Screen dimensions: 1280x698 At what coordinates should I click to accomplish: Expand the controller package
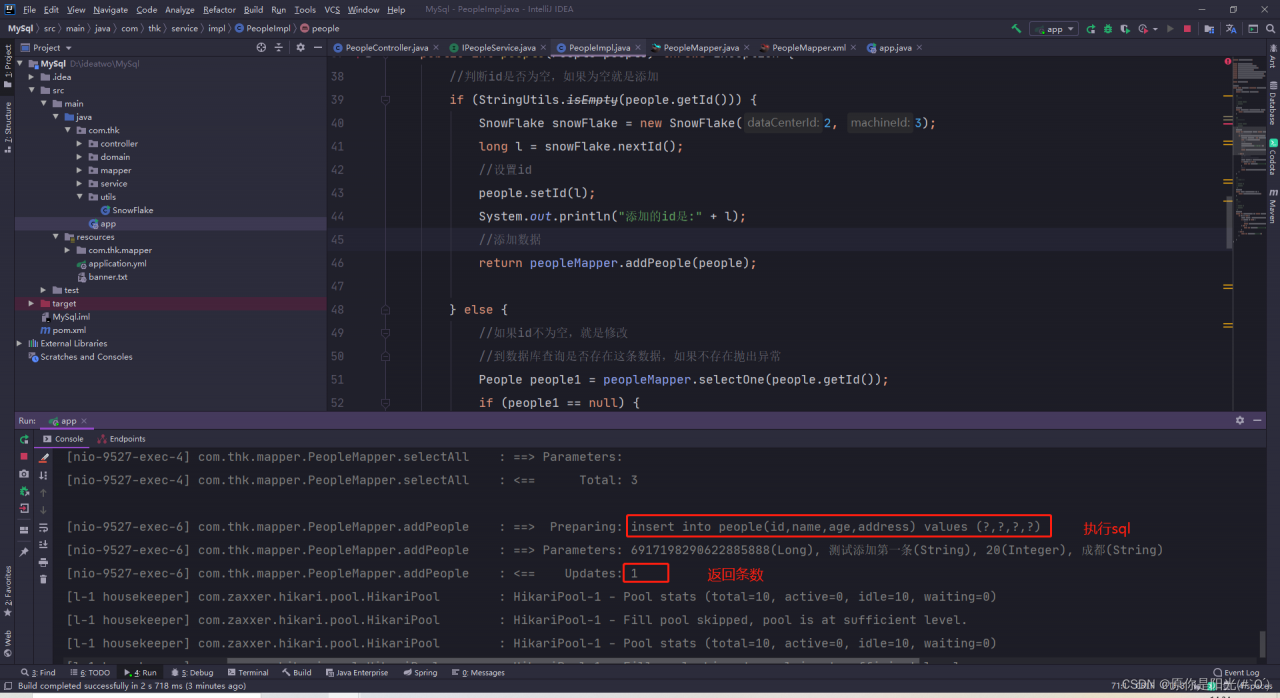pos(80,144)
